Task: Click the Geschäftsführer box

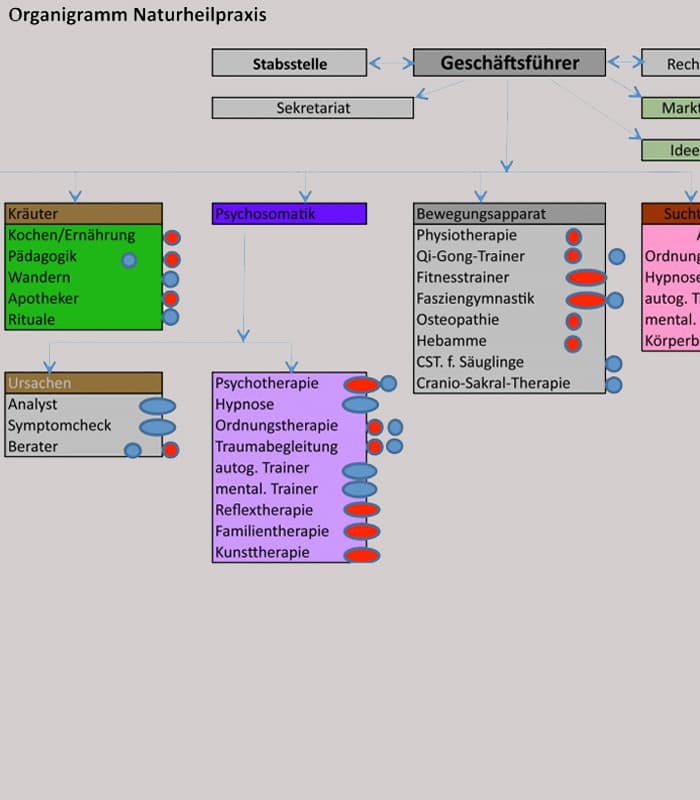Action: 509,63
